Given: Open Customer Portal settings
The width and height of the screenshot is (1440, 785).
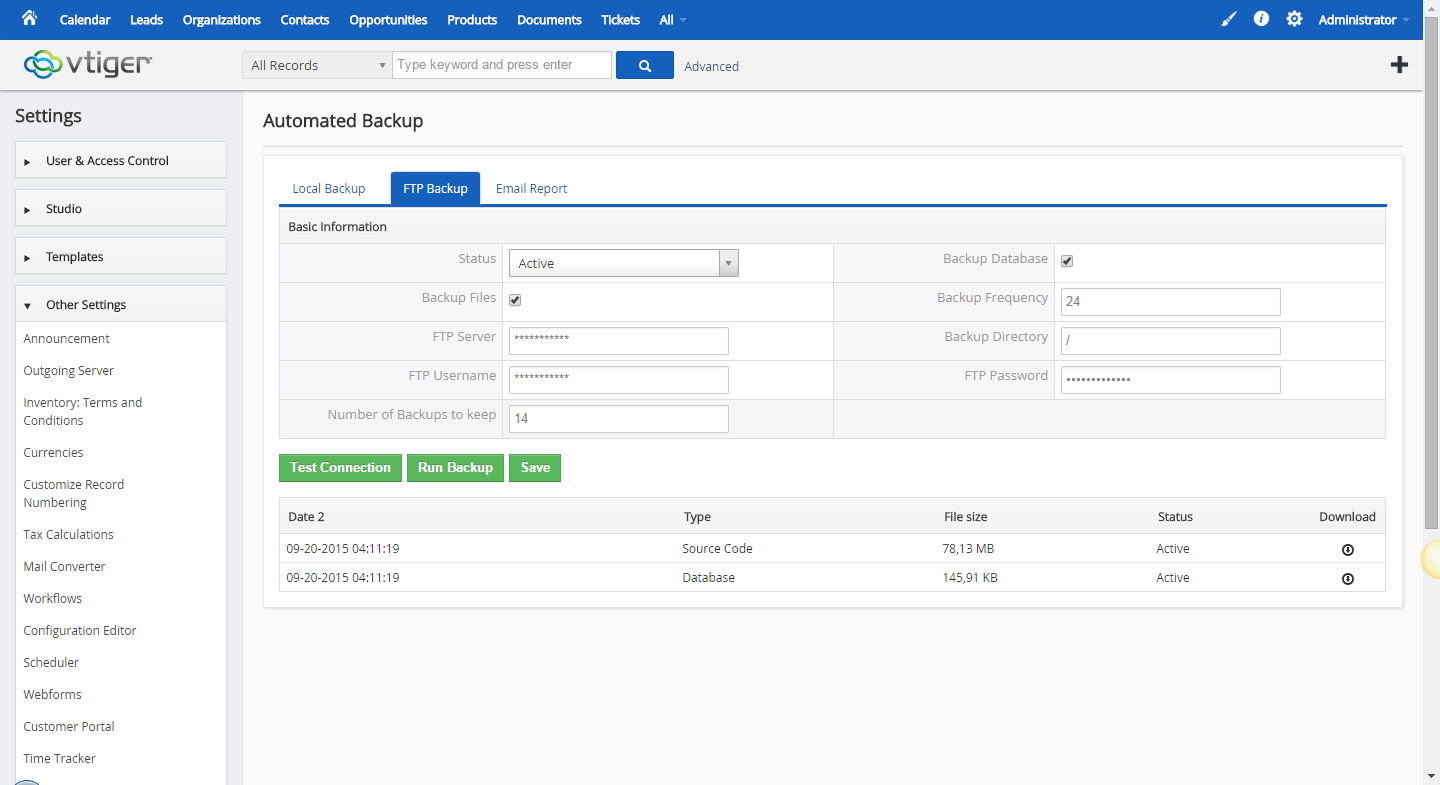Looking at the screenshot, I should pos(69,727).
